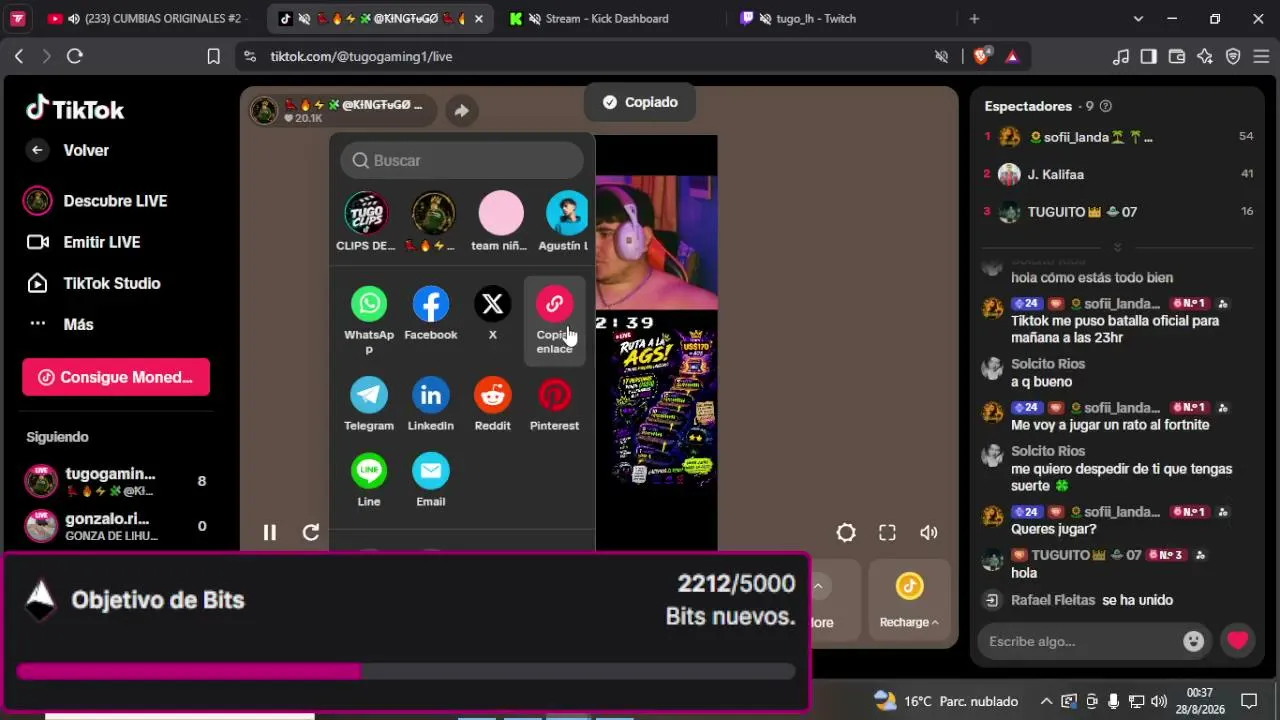The image size is (1280, 720).
Task: Enter fullscreen mode on the live video
Action: coord(887,533)
